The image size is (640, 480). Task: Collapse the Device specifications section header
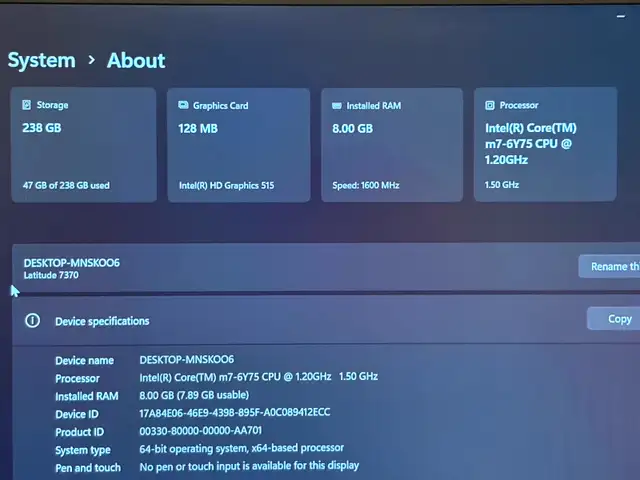326,320
